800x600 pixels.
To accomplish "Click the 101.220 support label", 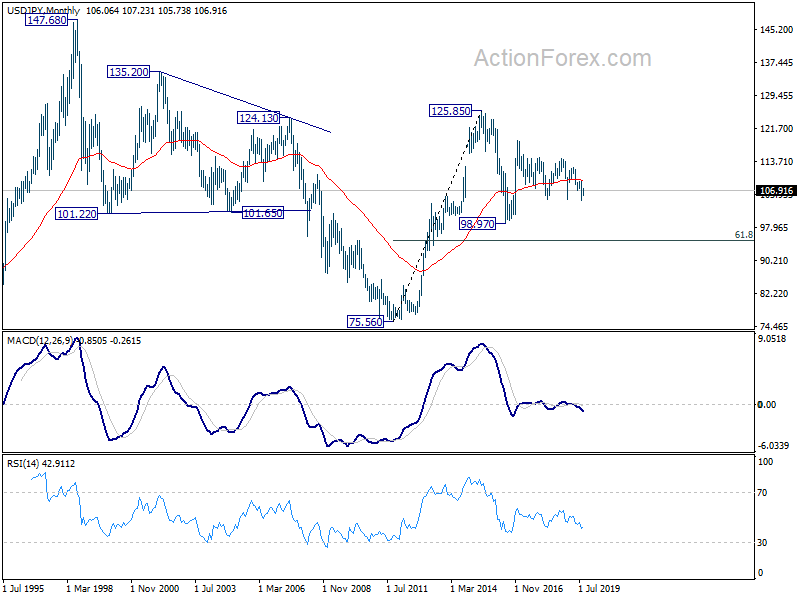I will pyautogui.click(x=76, y=214).
